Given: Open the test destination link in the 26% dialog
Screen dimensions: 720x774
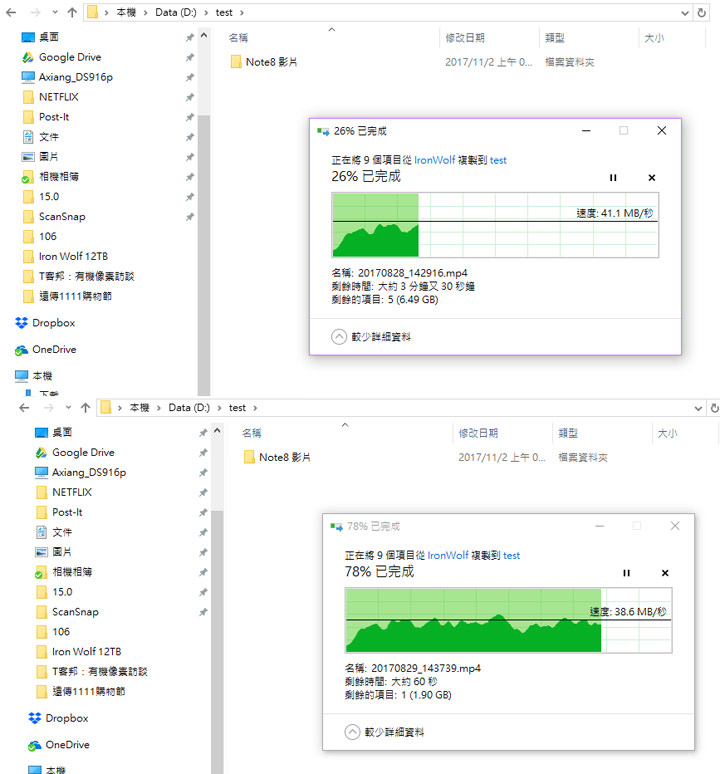Looking at the screenshot, I should 498,160.
